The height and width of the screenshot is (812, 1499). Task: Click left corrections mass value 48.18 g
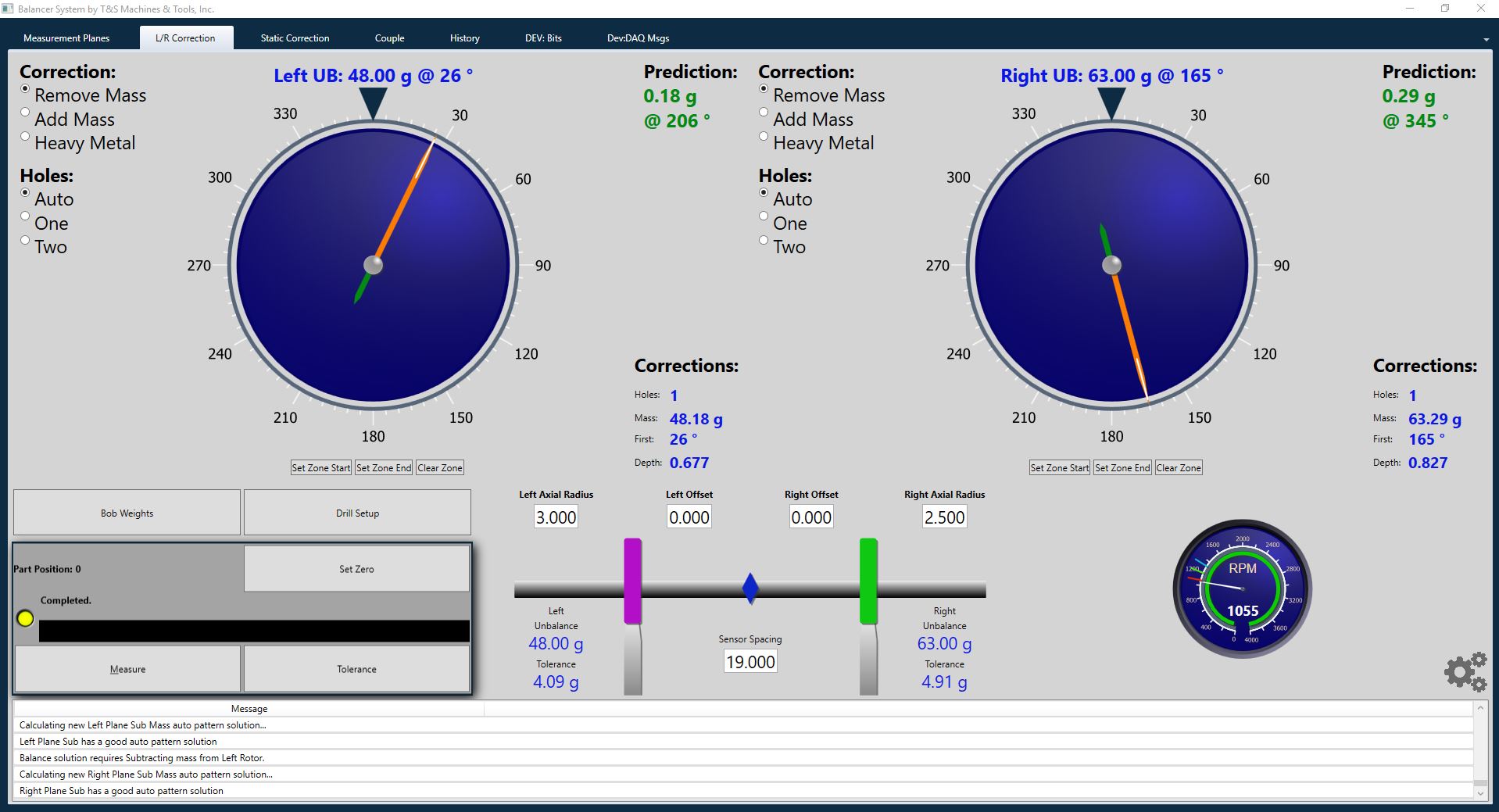(x=696, y=419)
